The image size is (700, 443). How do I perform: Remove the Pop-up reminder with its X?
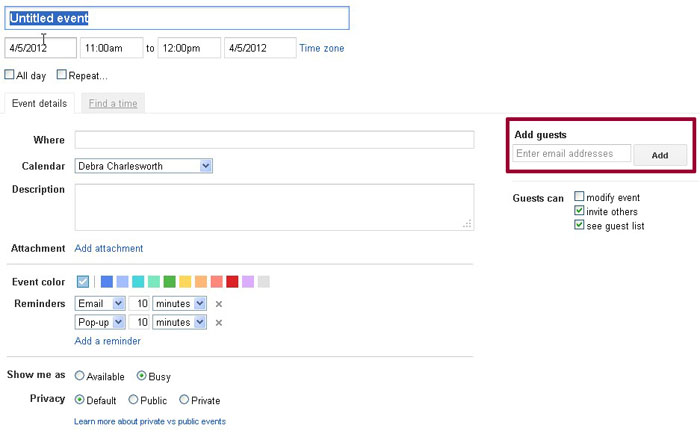[x=219, y=323]
